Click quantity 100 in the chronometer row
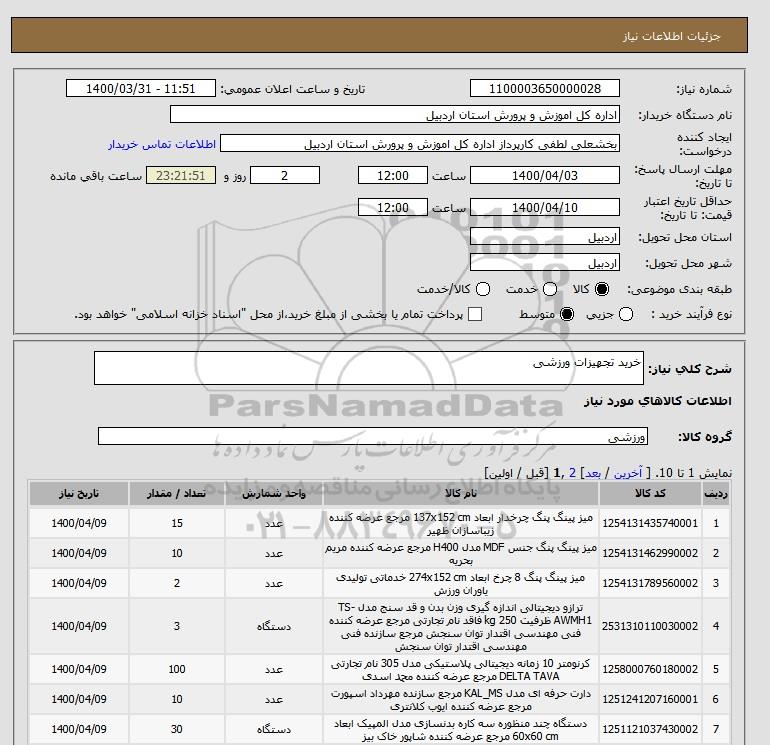The height and width of the screenshot is (745, 770). pos(177,669)
